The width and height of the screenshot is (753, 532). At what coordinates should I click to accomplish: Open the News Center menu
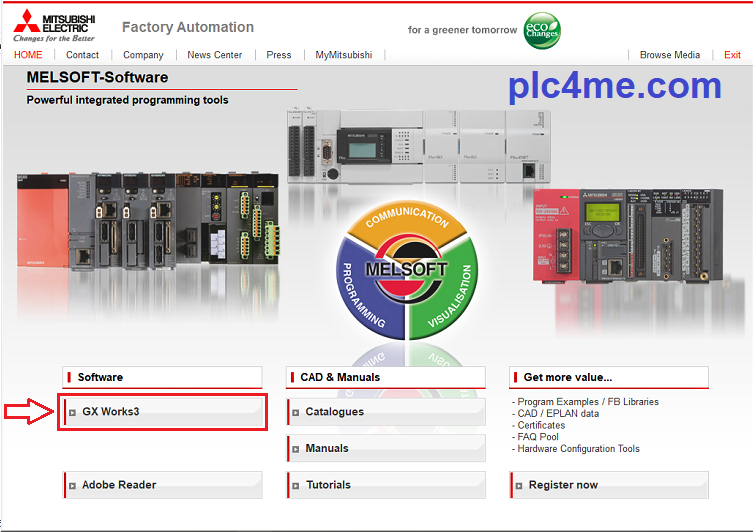click(x=214, y=55)
